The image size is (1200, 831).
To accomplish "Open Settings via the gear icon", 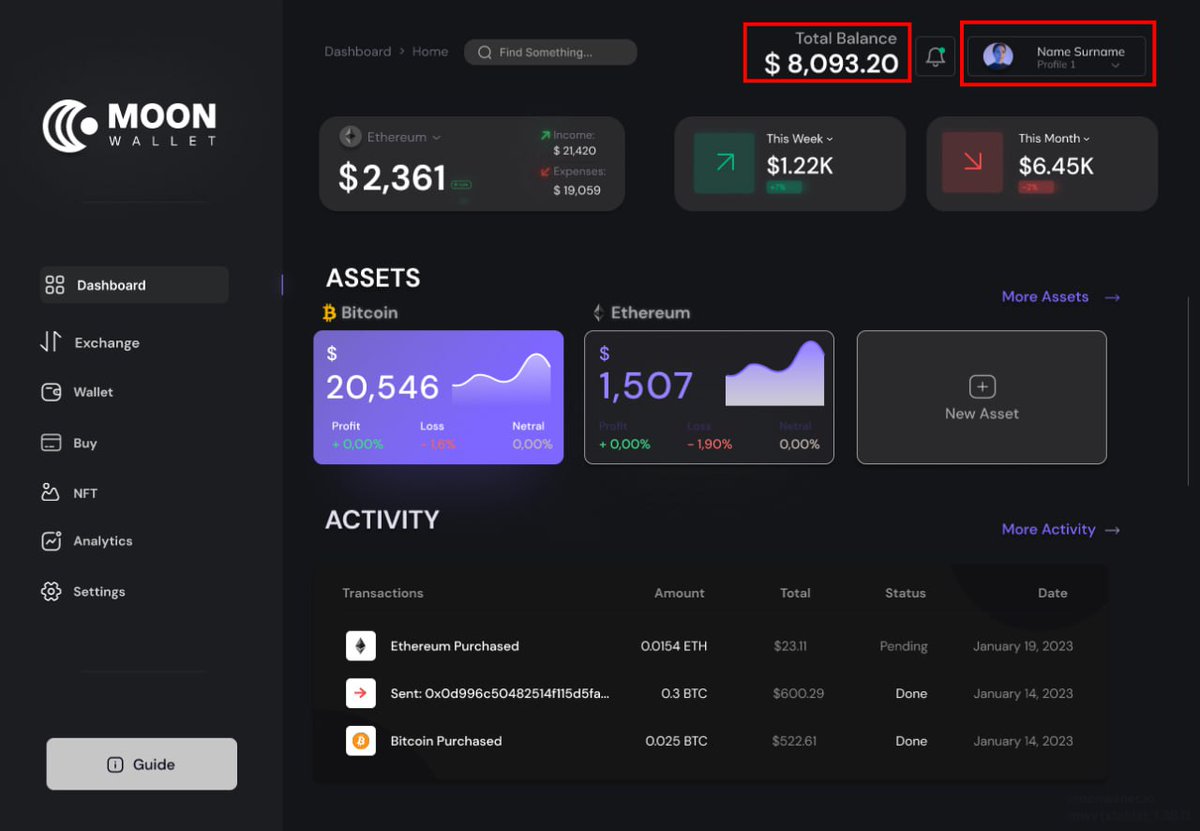I will pos(52,591).
